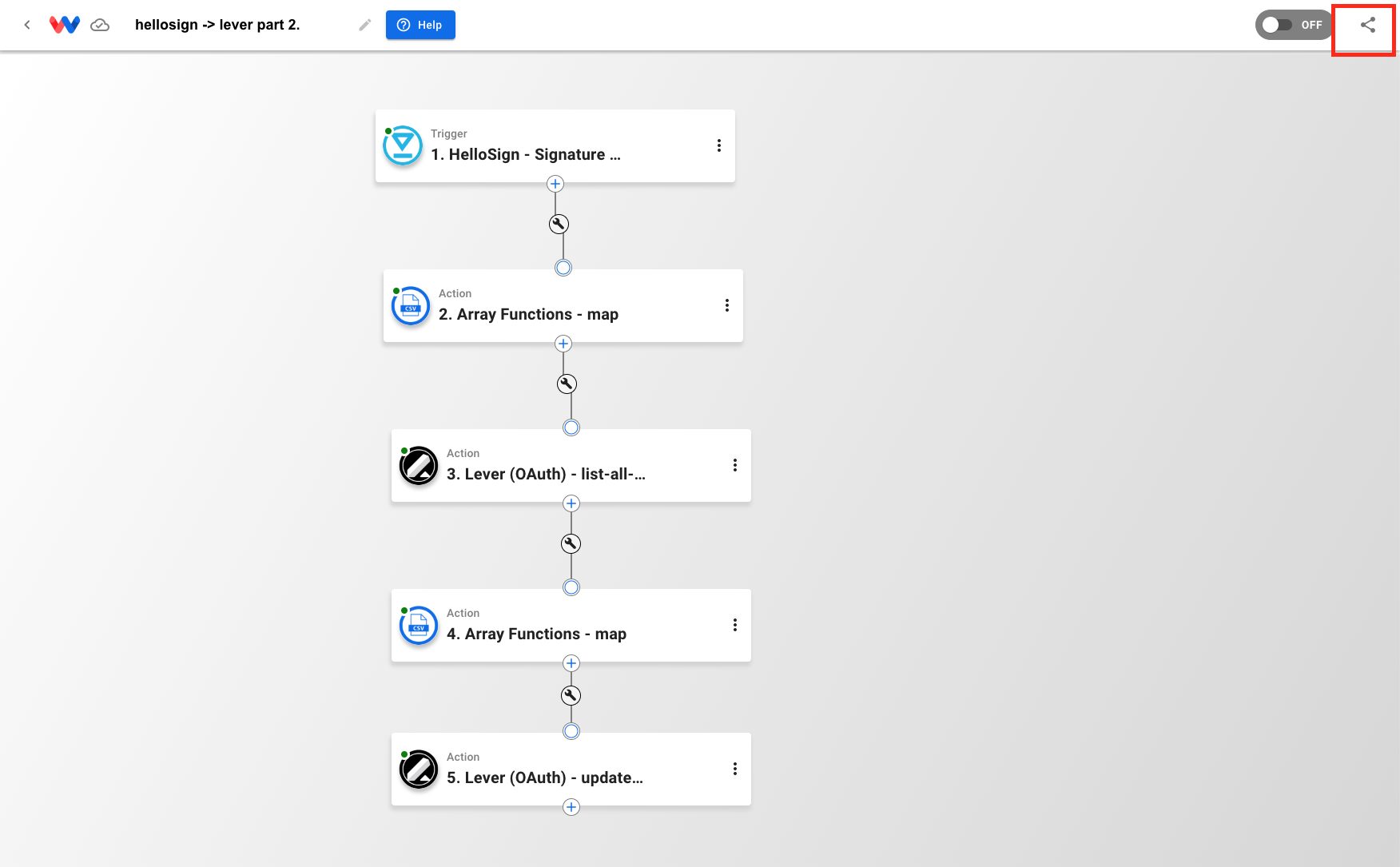Open the three-dot menu on step 3 Lever action
Viewport: 1400px width, 867px height.
coord(735,464)
